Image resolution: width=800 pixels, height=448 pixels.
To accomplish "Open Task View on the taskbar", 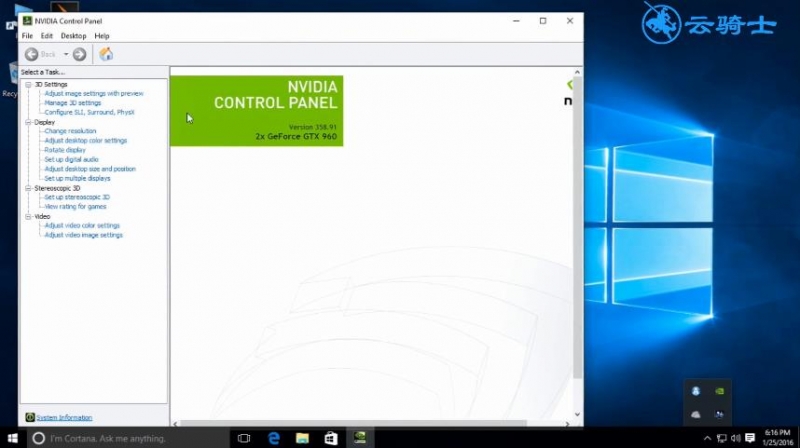I will 244,438.
